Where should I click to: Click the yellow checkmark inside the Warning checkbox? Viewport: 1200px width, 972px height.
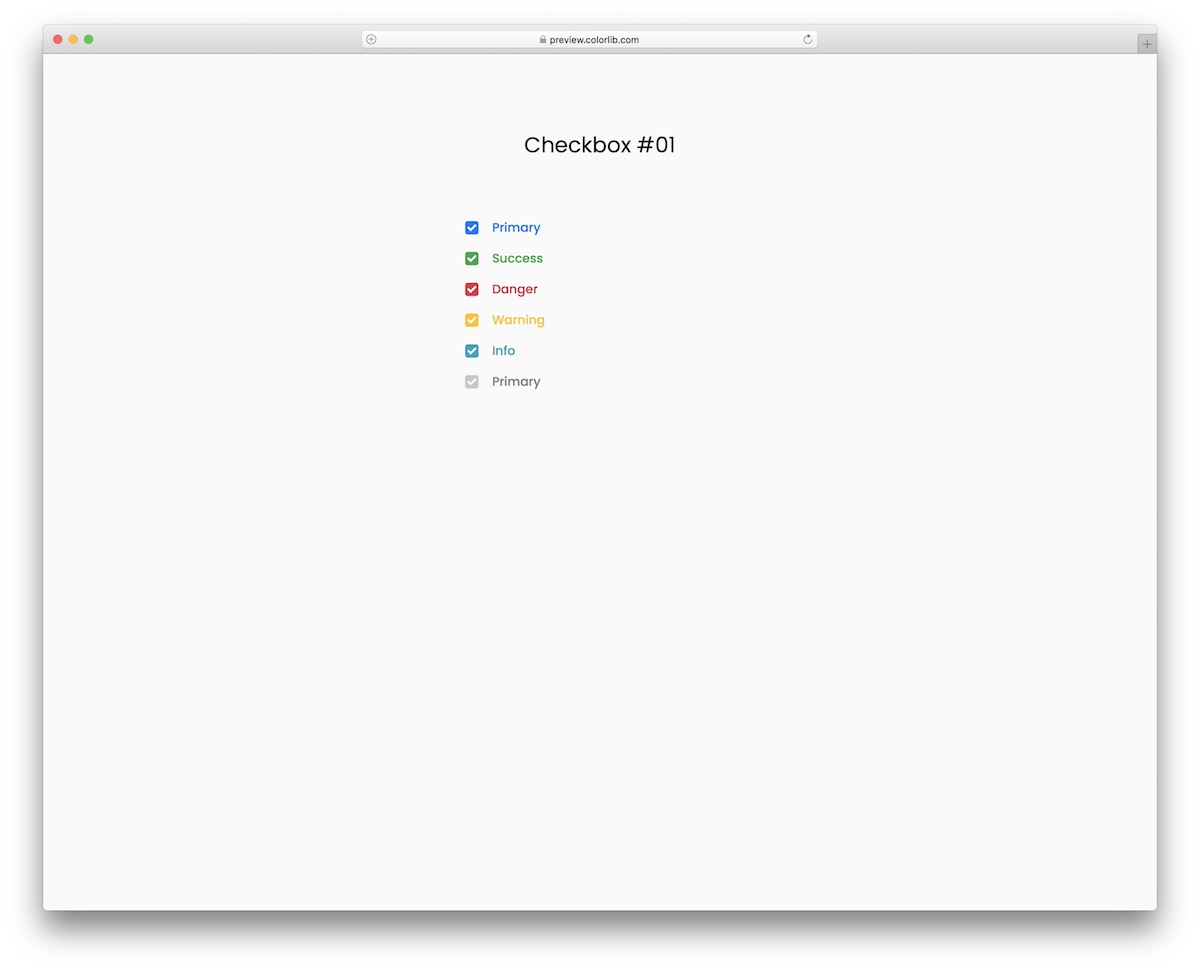[471, 320]
